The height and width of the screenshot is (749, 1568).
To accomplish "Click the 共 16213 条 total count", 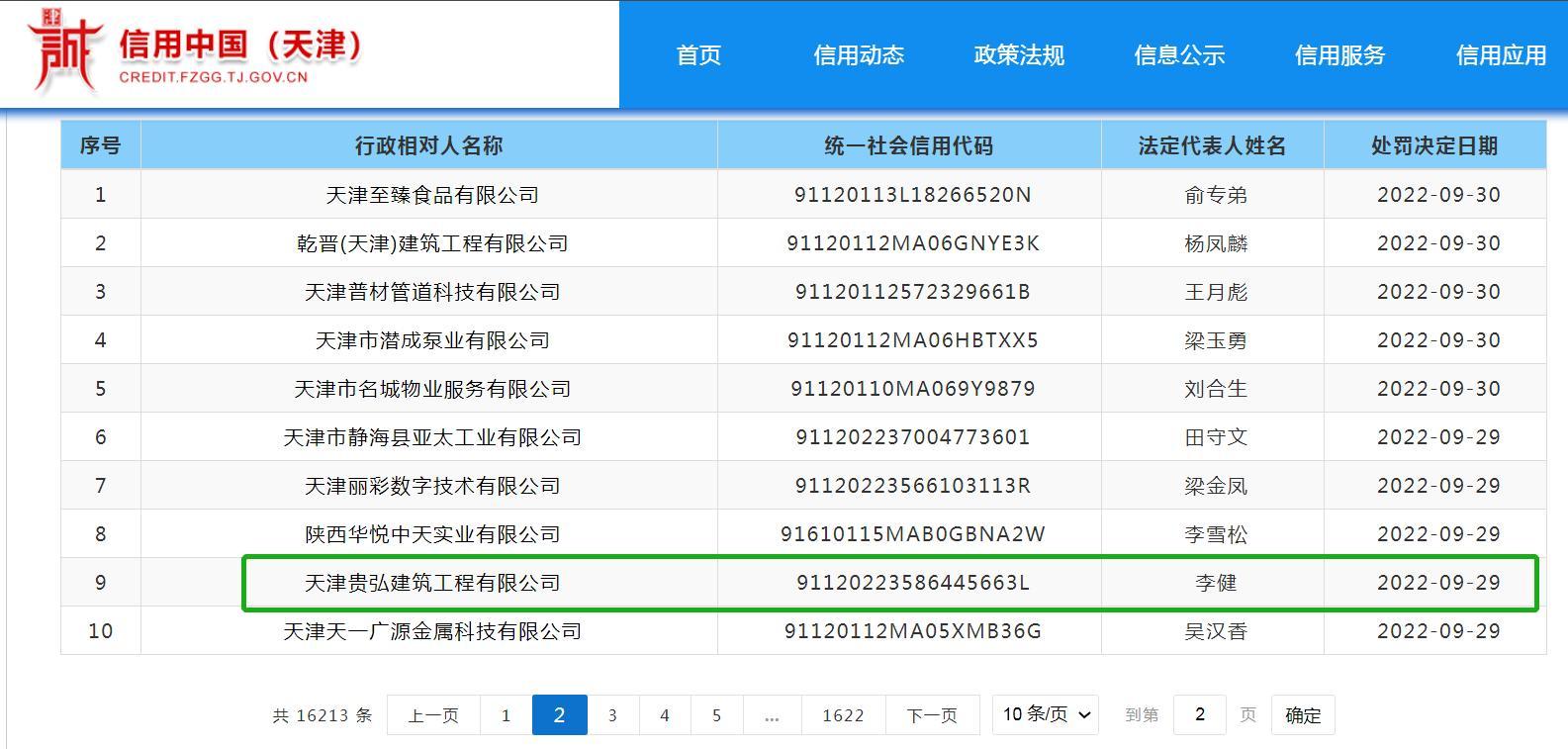I will (x=323, y=715).
